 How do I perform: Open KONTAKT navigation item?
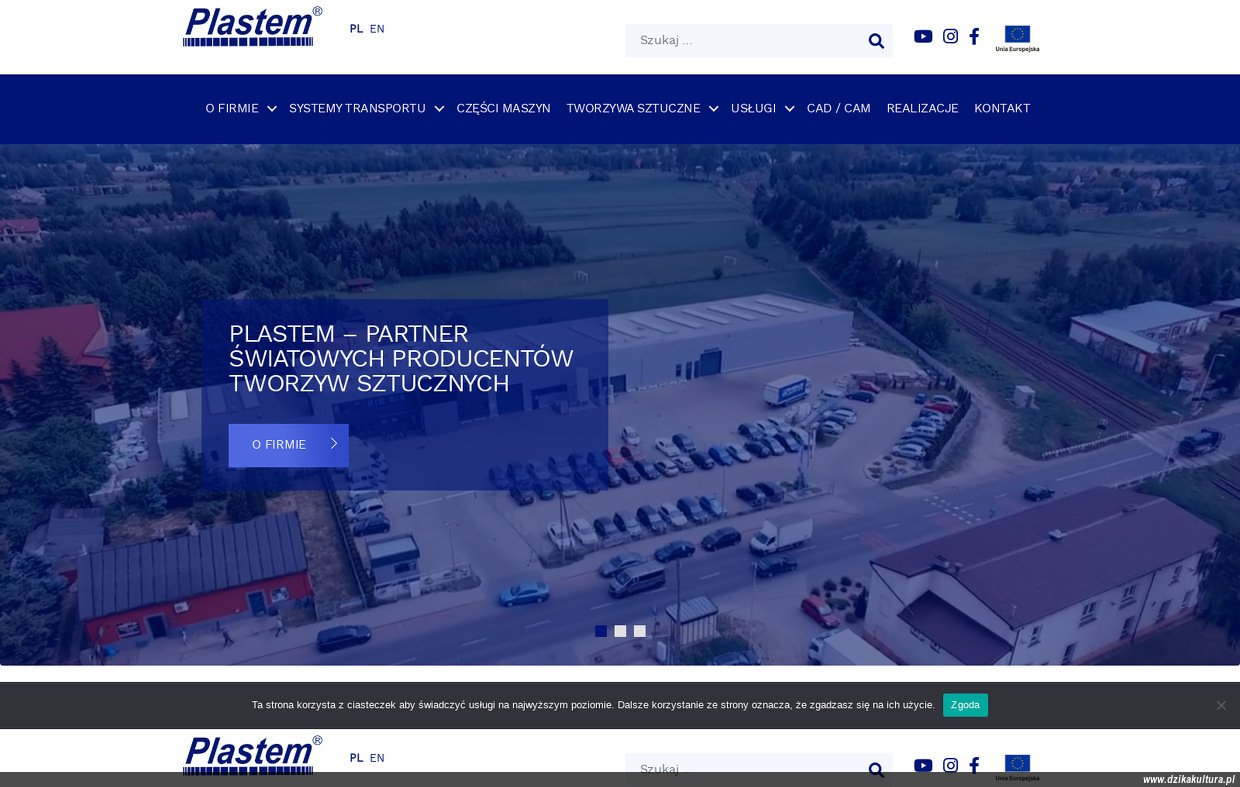click(1002, 108)
